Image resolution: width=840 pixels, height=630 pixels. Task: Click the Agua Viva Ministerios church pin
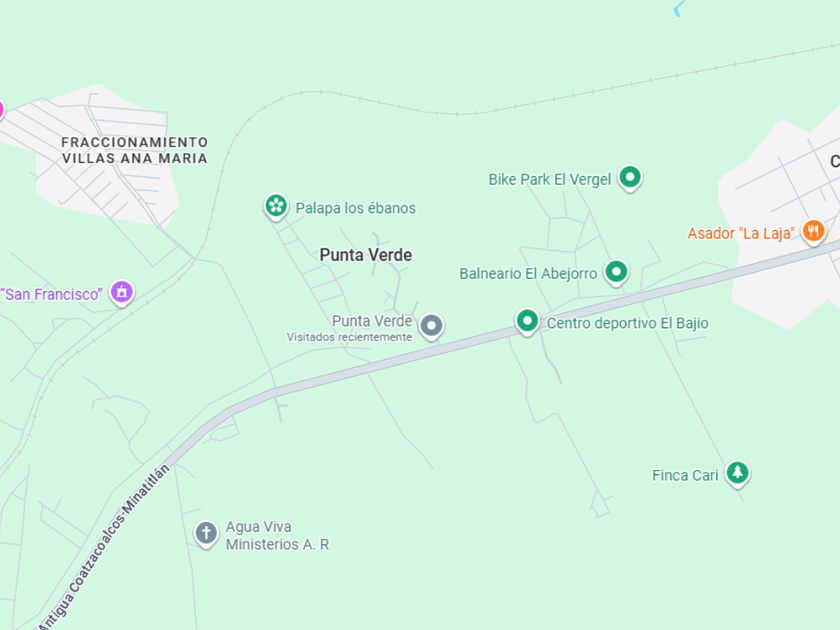point(206,534)
